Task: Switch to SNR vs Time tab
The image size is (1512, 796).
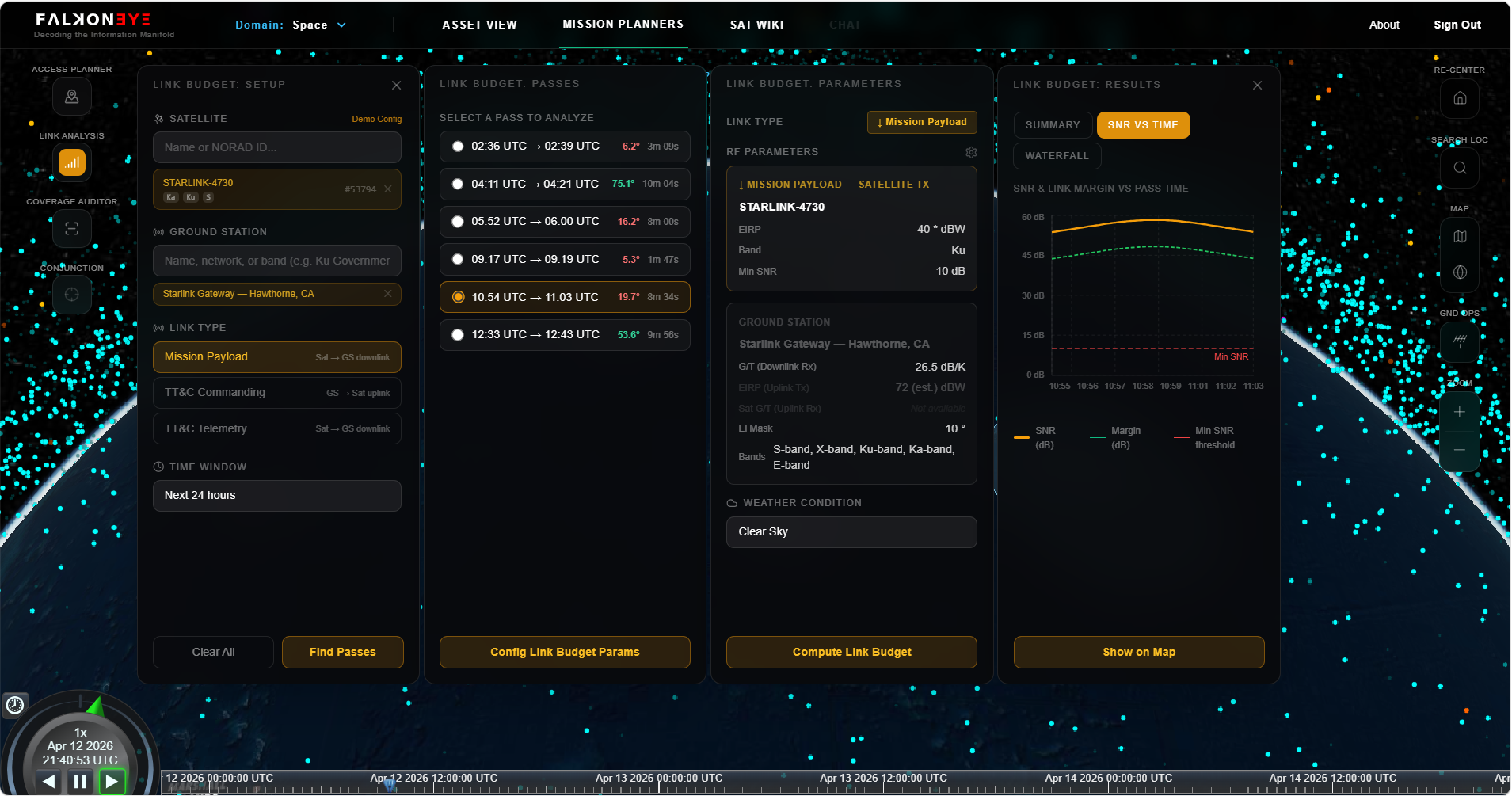Action: (1143, 125)
